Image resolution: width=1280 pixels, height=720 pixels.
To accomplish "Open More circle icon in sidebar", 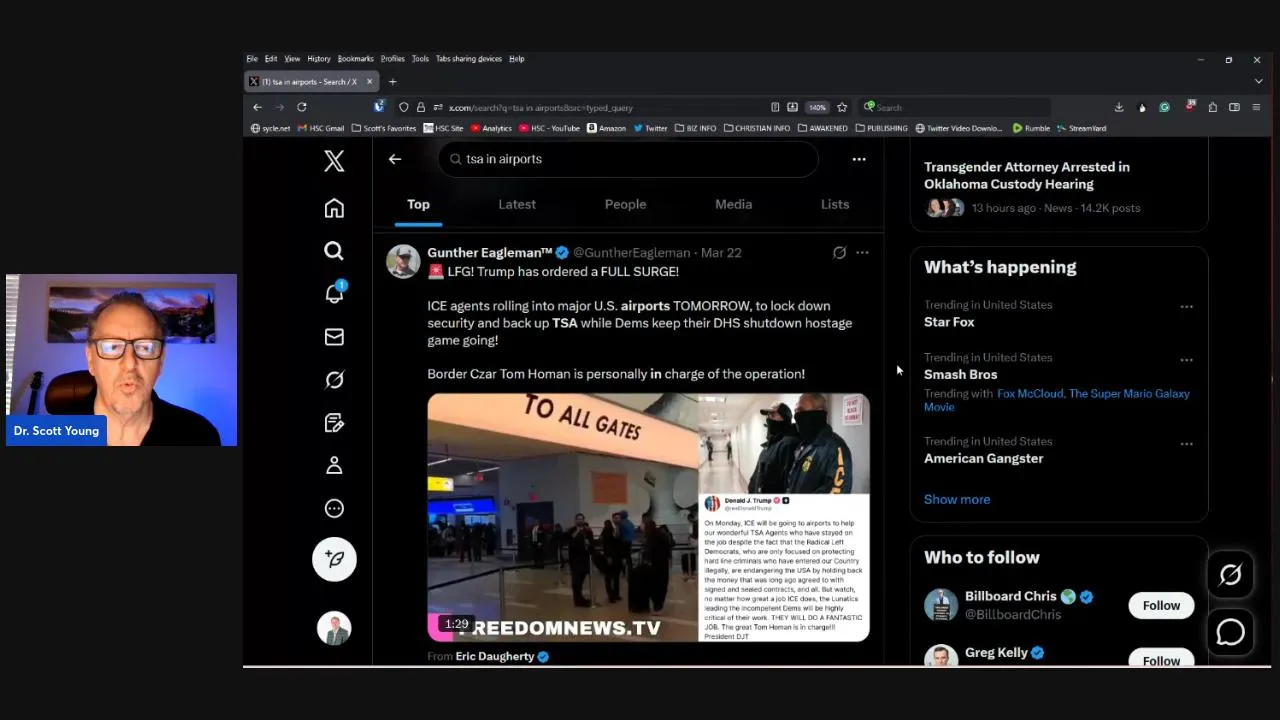I will click(x=334, y=509).
